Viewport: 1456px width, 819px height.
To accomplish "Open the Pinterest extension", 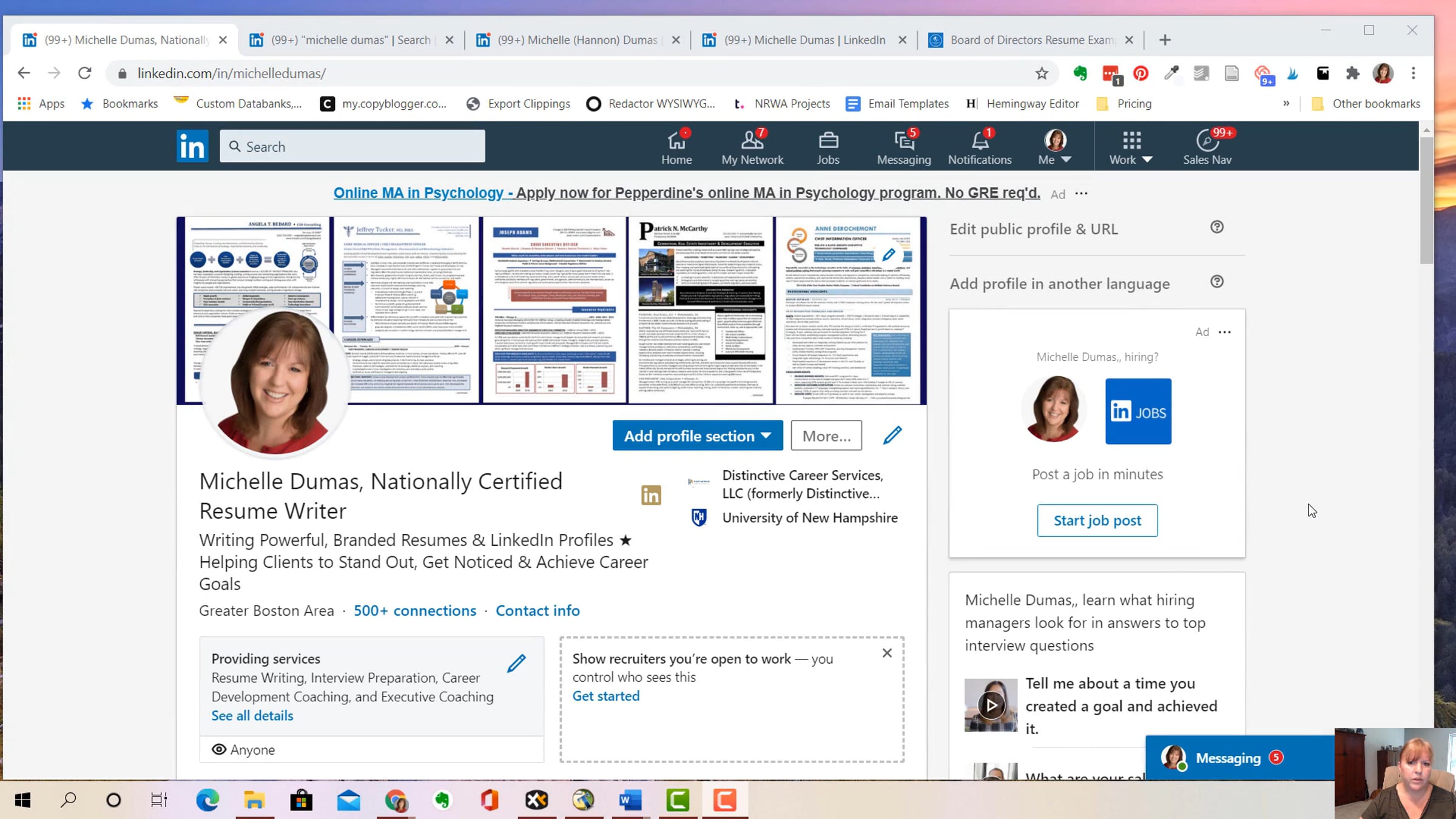I will [x=1141, y=73].
